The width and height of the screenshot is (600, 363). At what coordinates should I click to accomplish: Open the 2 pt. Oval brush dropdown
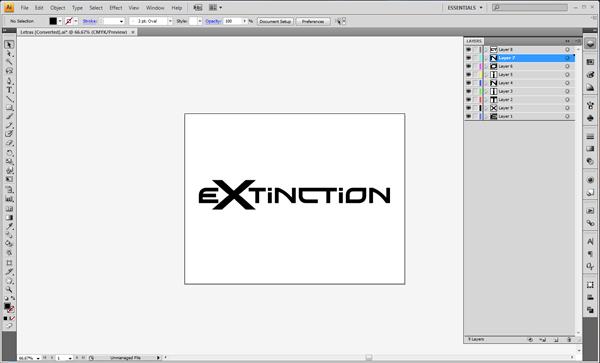pos(170,21)
